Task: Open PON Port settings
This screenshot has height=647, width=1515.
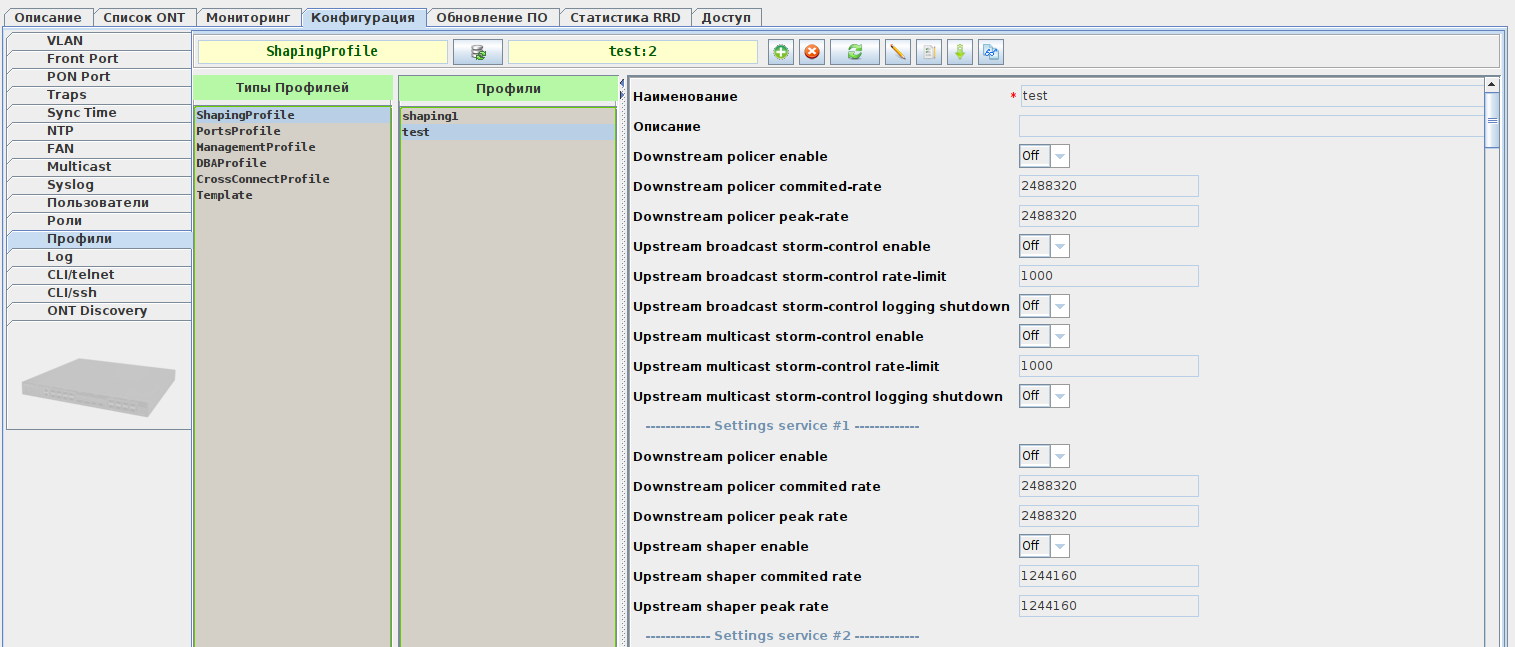Action: [x=99, y=77]
